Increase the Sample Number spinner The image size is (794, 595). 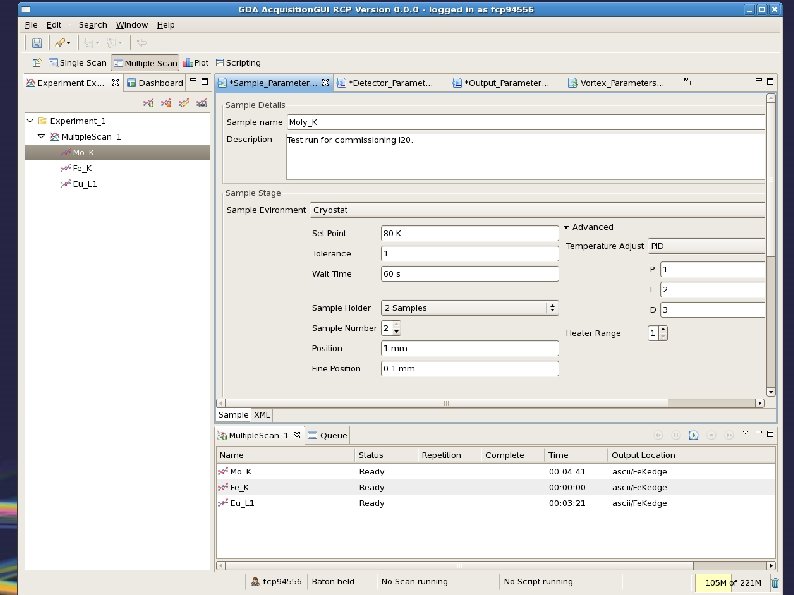397,324
